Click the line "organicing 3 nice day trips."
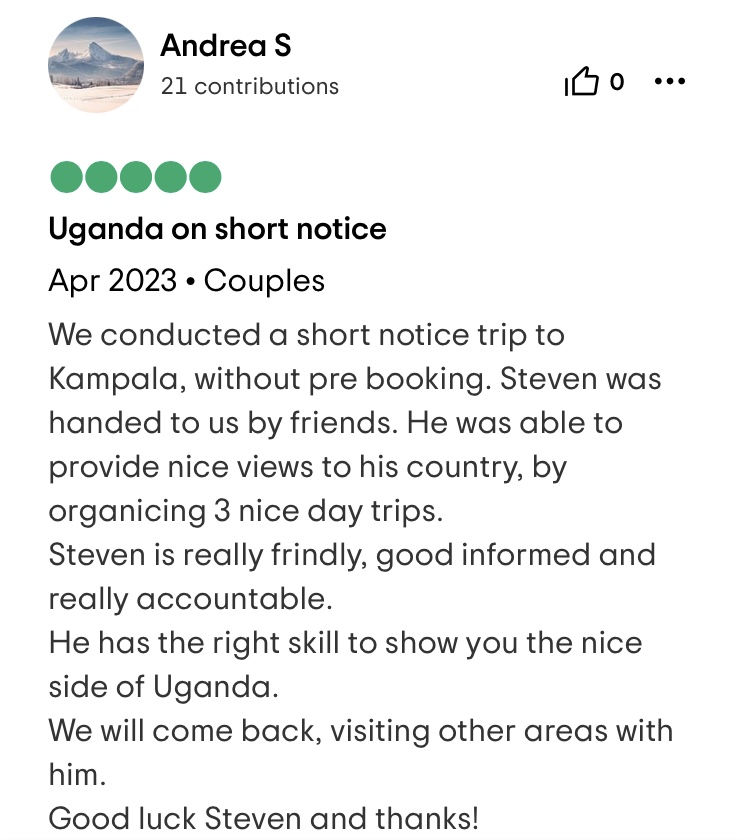The image size is (749, 840). coord(245,510)
